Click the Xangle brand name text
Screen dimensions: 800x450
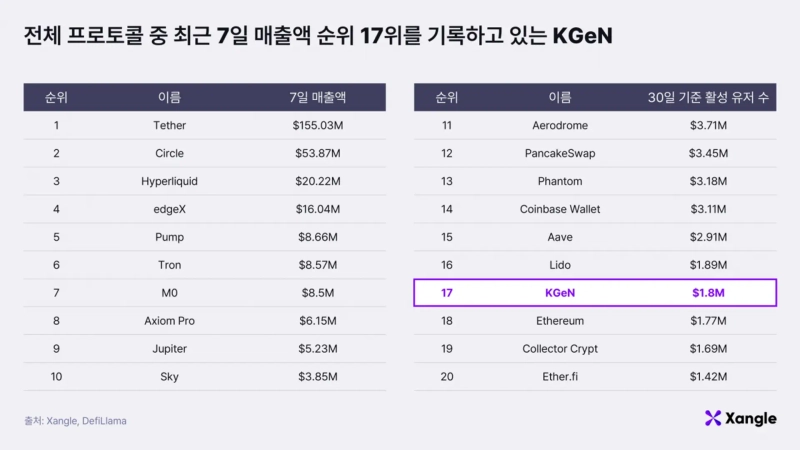(751, 418)
